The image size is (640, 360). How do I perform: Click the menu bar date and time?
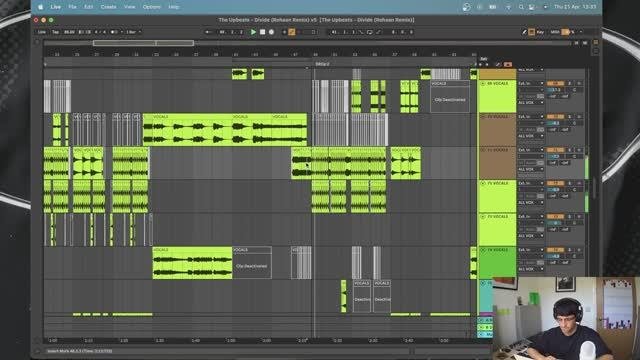[575, 7]
